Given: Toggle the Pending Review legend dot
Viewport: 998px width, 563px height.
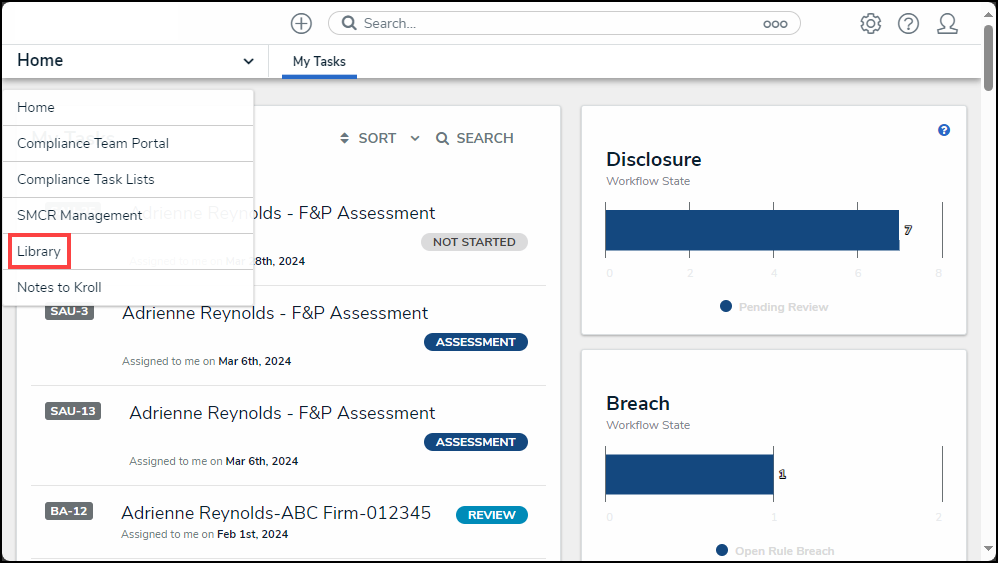Looking at the screenshot, I should [726, 306].
